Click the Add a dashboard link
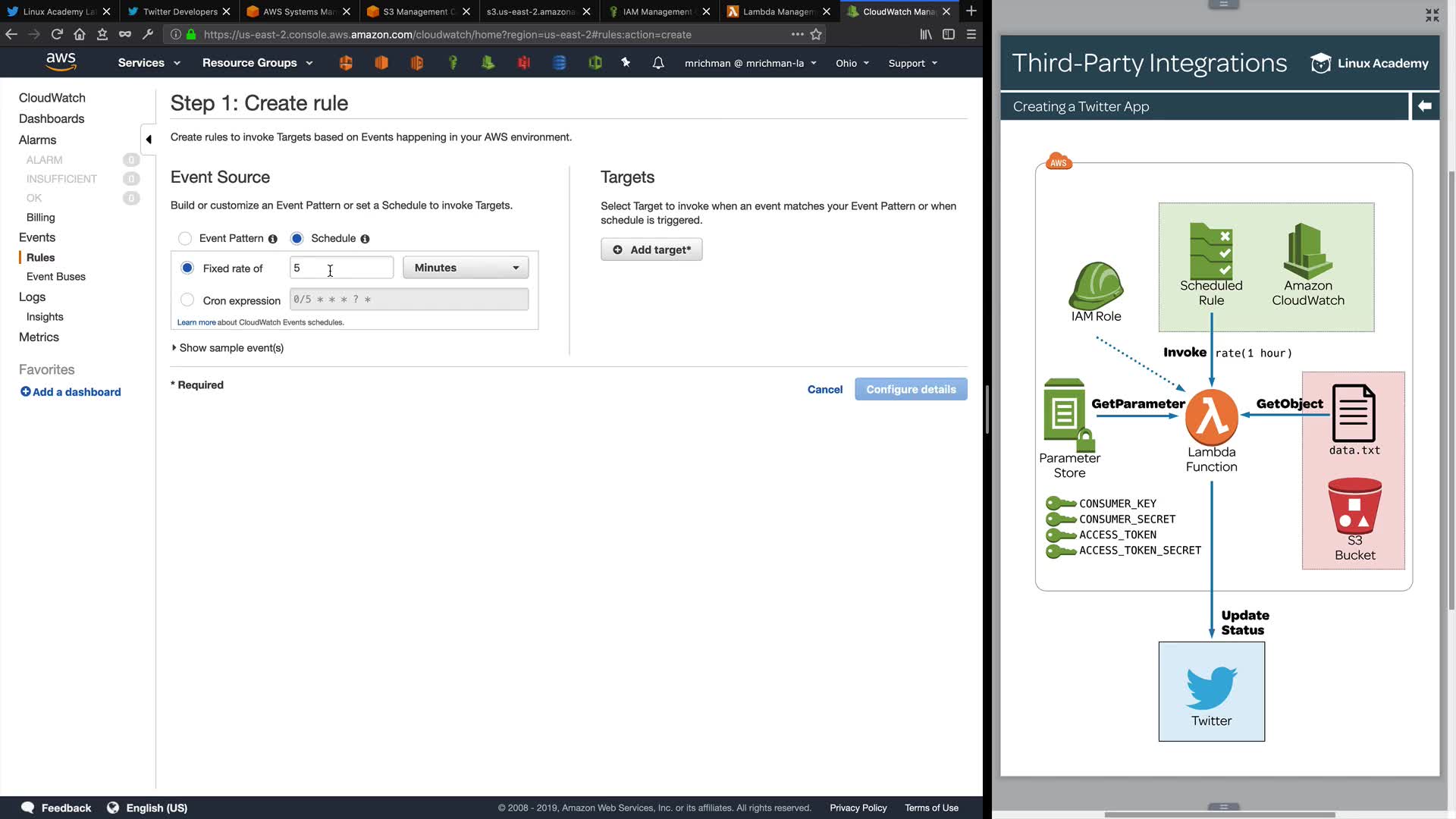This screenshot has width=1456, height=819. click(x=71, y=392)
